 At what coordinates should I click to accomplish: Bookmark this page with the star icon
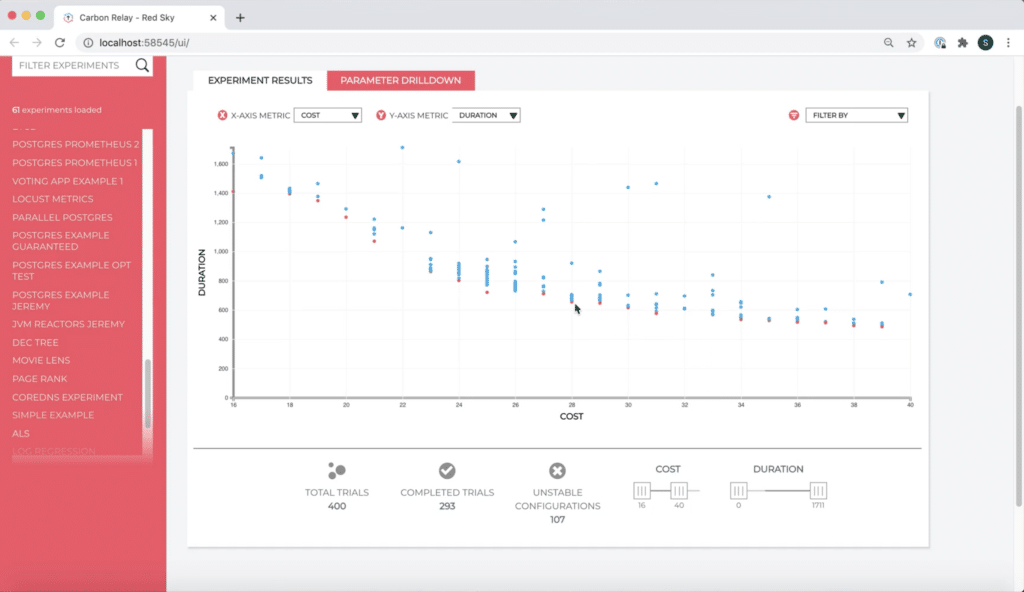(912, 42)
